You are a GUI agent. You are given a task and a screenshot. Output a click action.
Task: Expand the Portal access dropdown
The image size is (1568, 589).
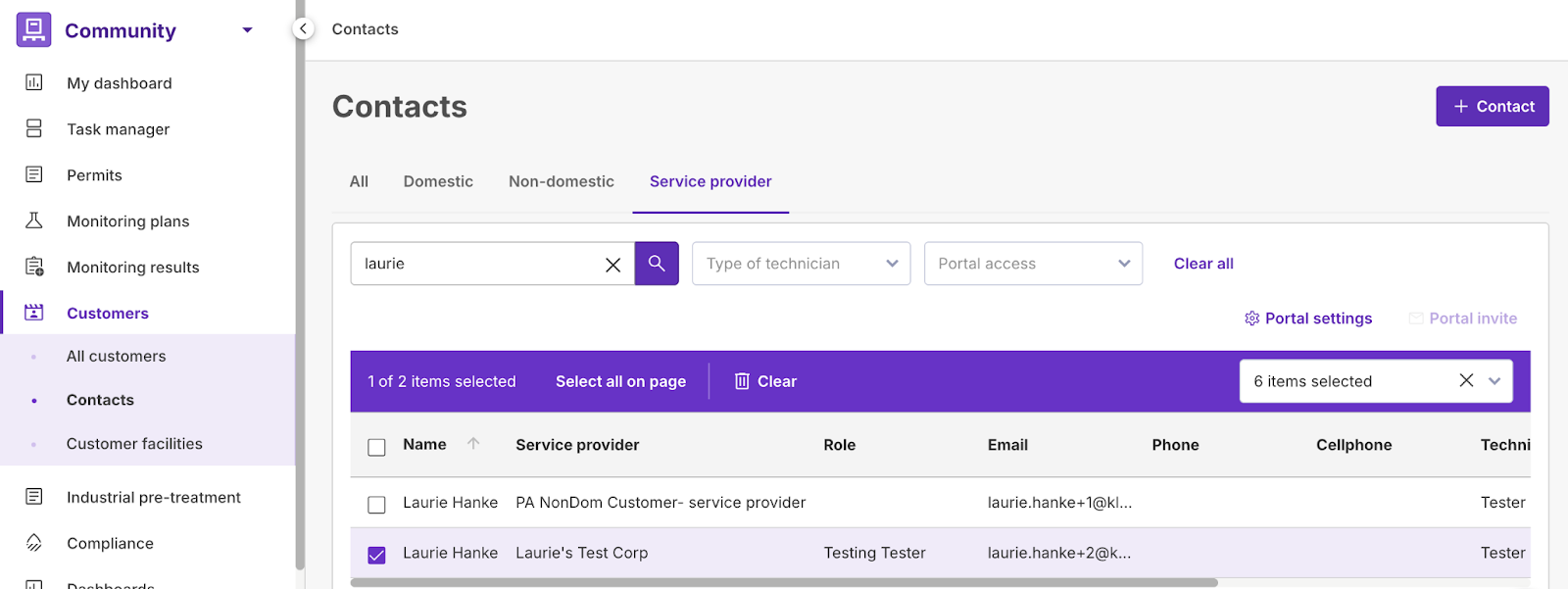coord(1033,264)
